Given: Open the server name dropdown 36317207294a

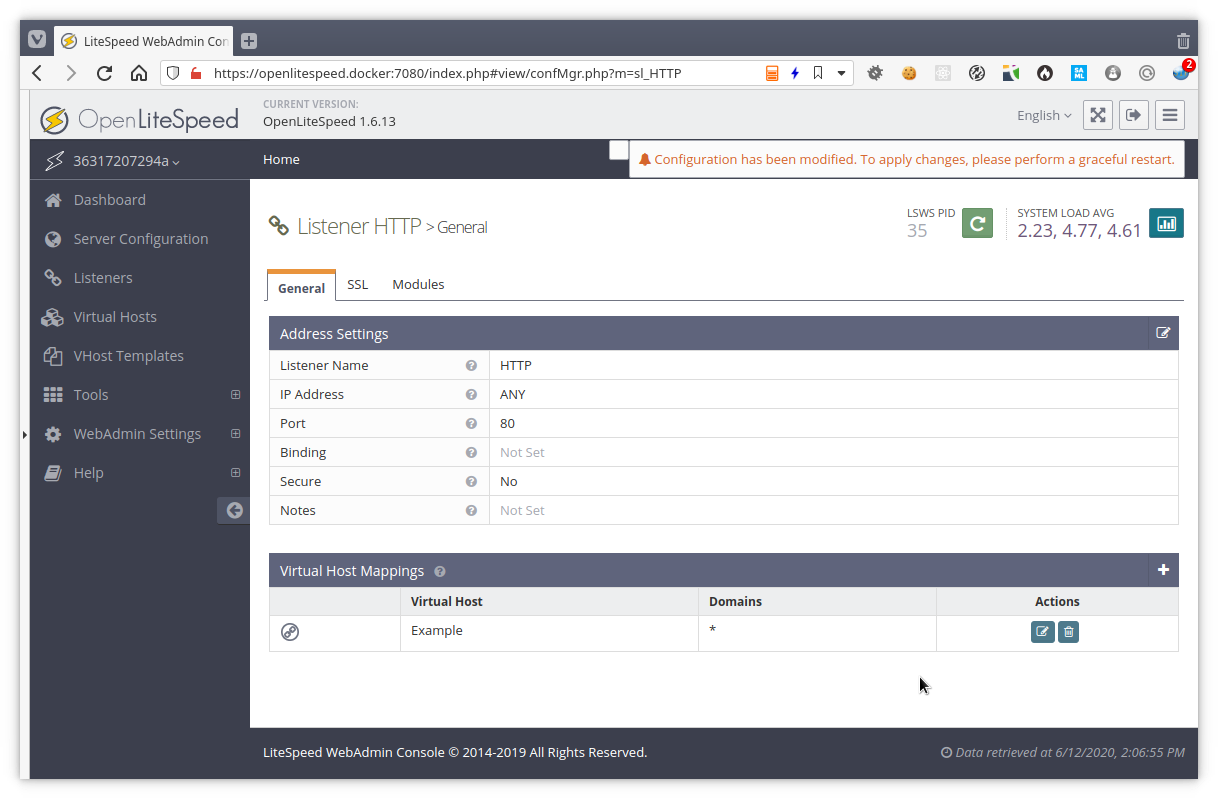Looking at the screenshot, I should coord(125,161).
